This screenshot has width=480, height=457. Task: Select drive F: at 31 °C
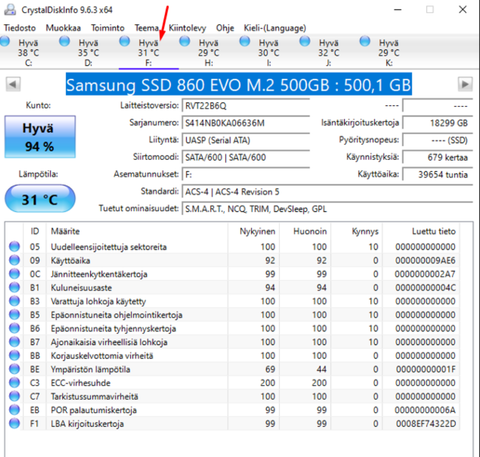tap(149, 52)
